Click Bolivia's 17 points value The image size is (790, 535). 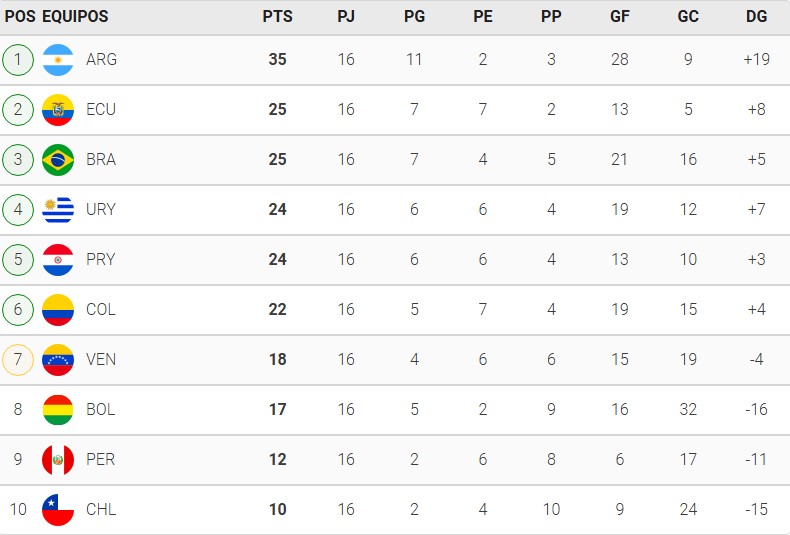pyautogui.click(x=278, y=410)
